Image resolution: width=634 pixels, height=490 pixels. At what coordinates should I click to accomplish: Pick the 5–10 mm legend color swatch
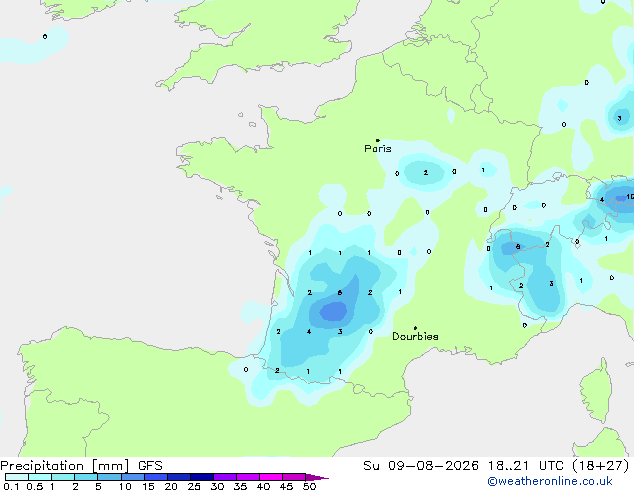(x=109, y=477)
